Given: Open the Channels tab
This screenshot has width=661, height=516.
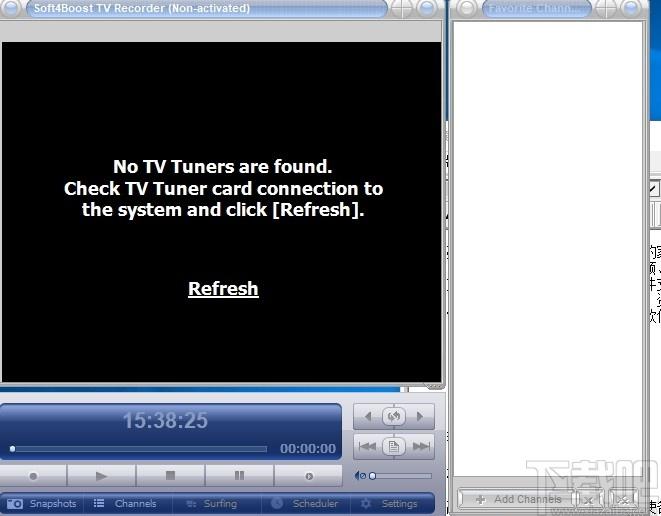Looking at the screenshot, I should pyautogui.click(x=126, y=504).
